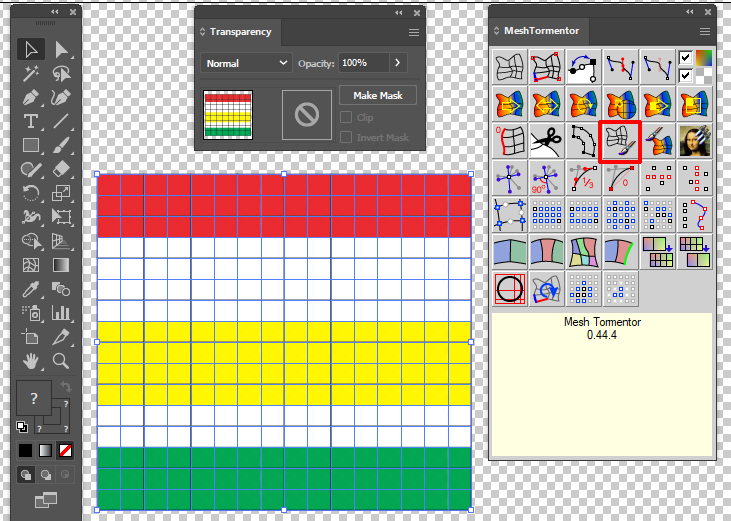Click the red-highlighted mesh brush icon
731x521 pixels.
click(x=619, y=141)
